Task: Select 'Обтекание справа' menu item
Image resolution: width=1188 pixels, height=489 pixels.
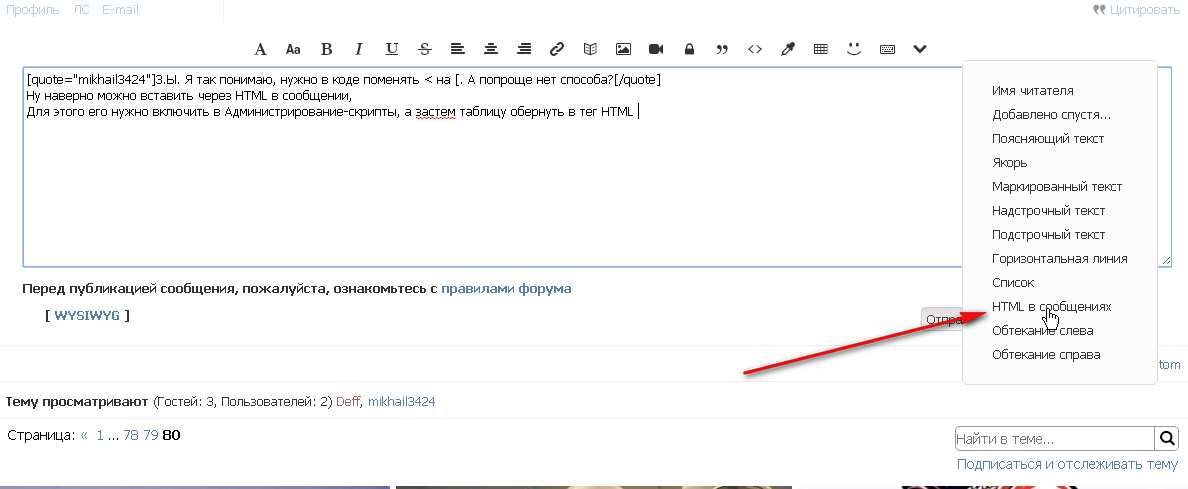Action: [1046, 355]
